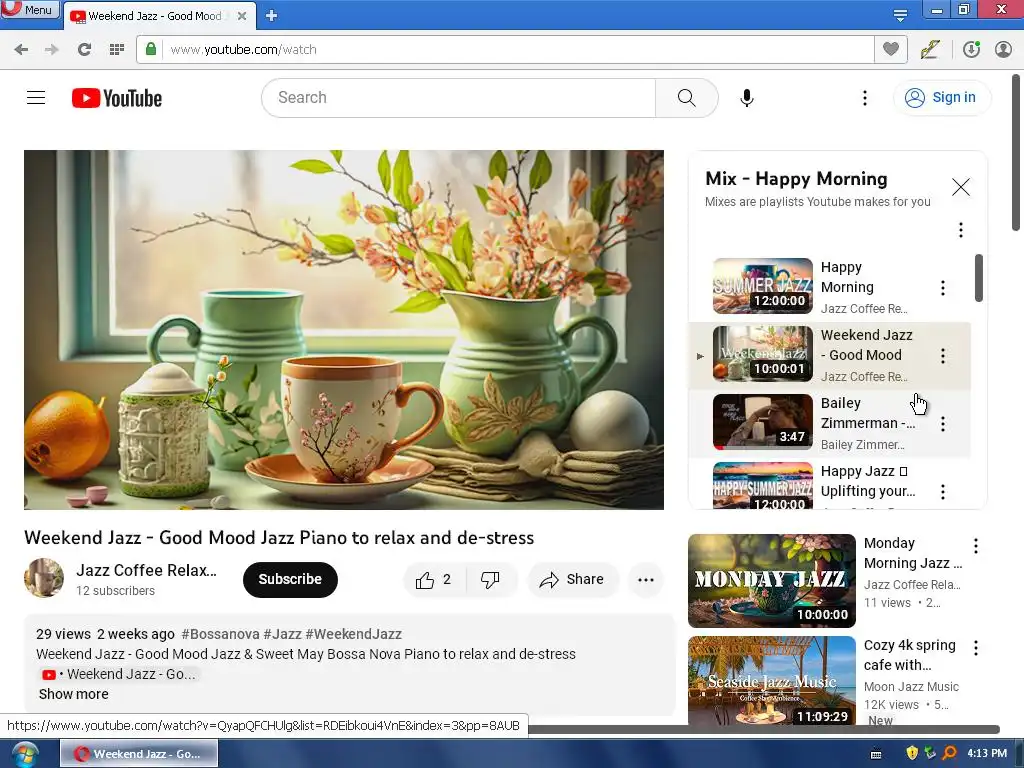Open the Speed Dial grid
The image size is (1024, 768).
coord(117,49)
